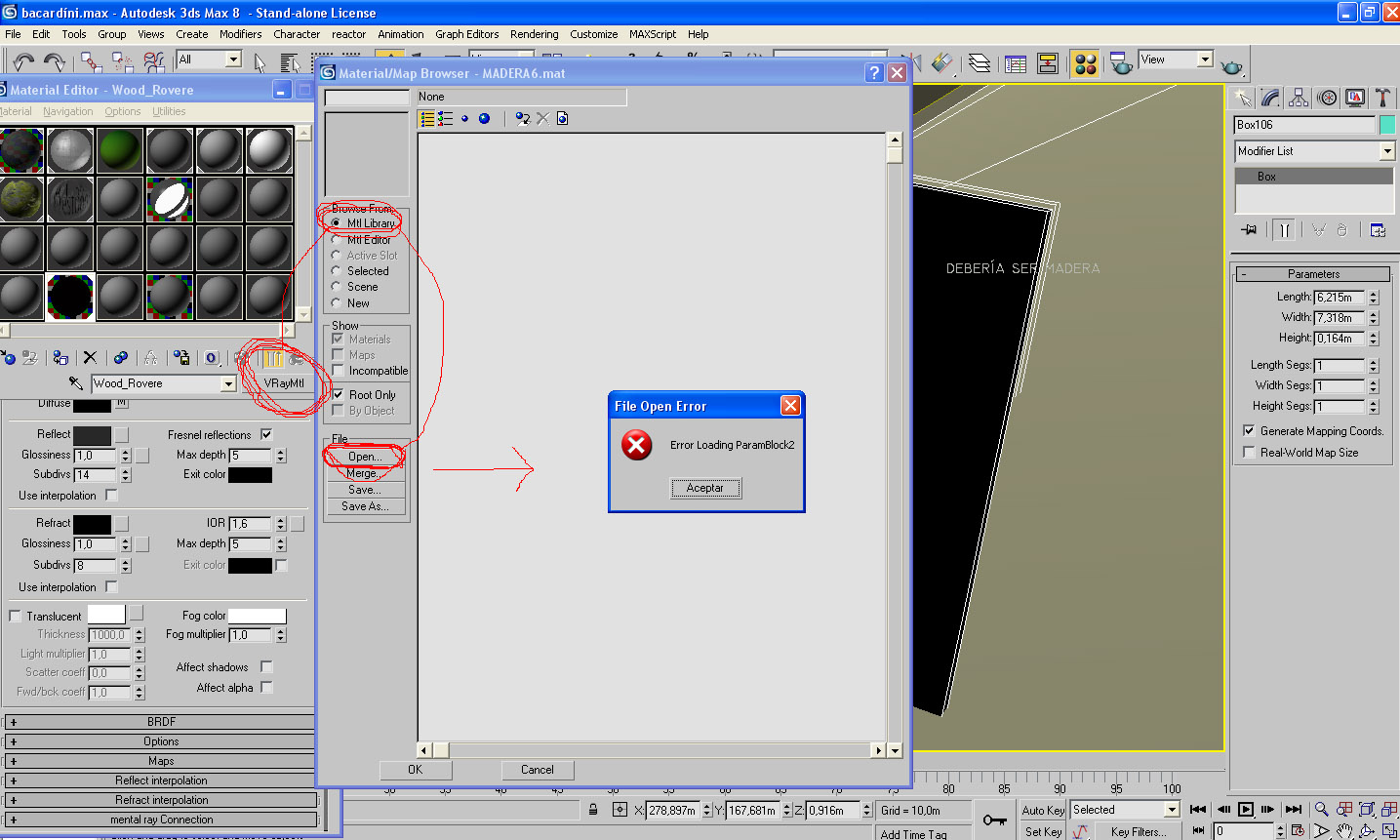Open the Animation menu

(401, 34)
